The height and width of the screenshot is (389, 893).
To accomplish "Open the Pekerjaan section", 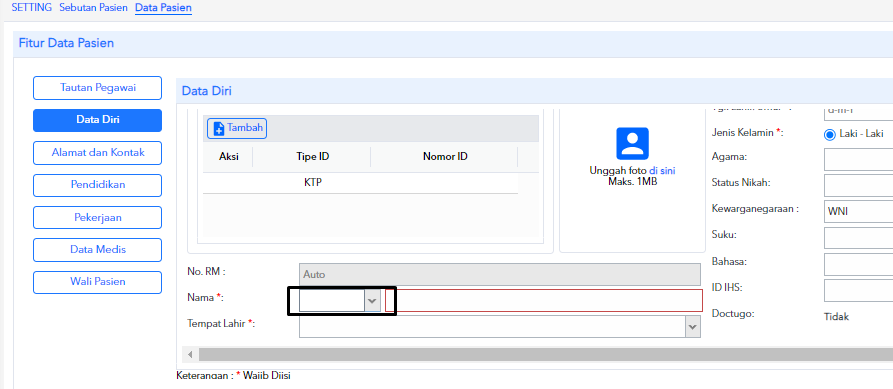I will (x=97, y=218).
